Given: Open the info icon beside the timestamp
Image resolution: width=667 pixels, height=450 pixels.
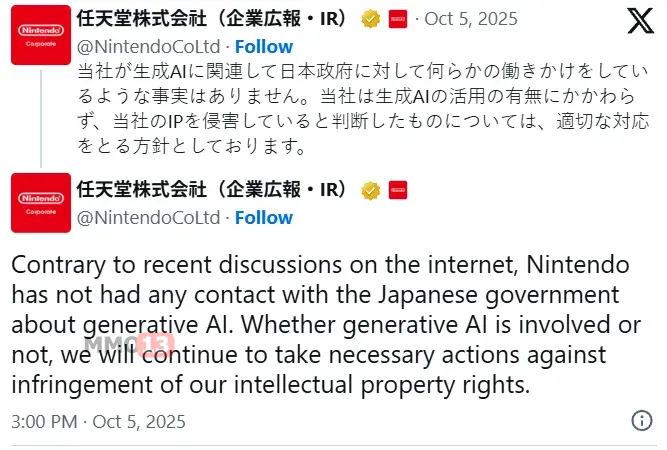Looking at the screenshot, I should pos(643,419).
